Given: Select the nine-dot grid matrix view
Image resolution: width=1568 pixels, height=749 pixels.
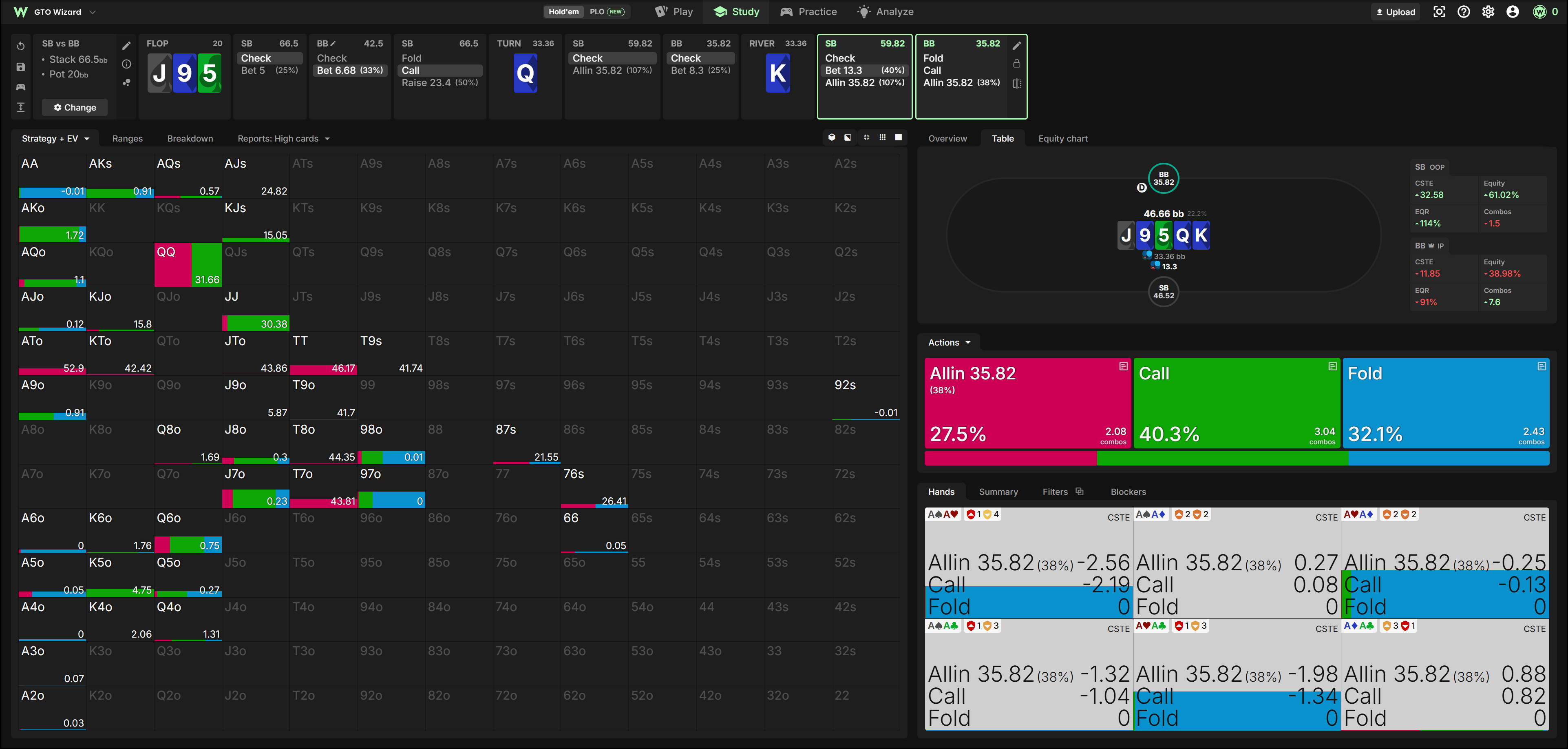Looking at the screenshot, I should point(883,137).
